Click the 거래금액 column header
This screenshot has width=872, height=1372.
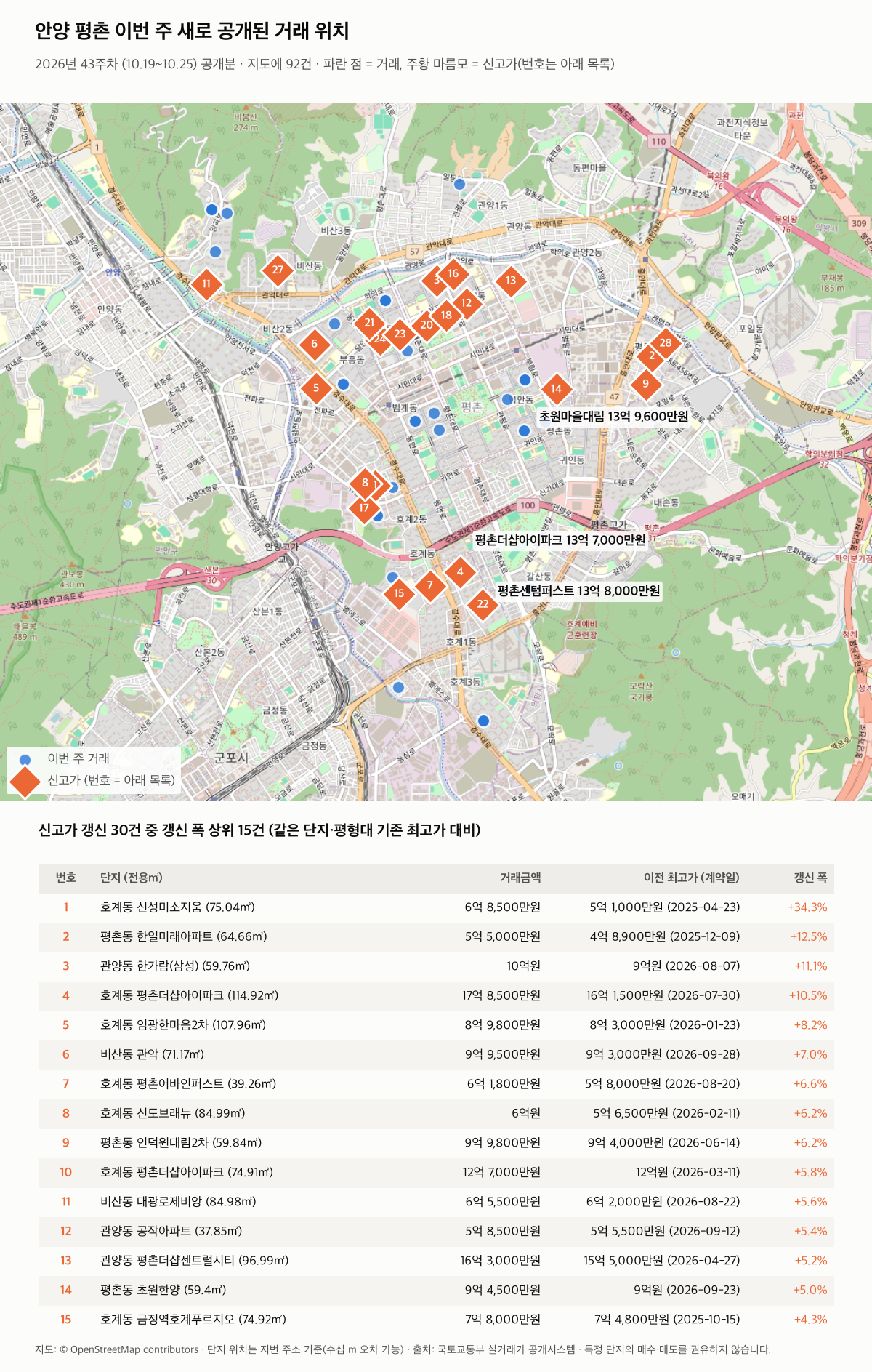(520, 878)
